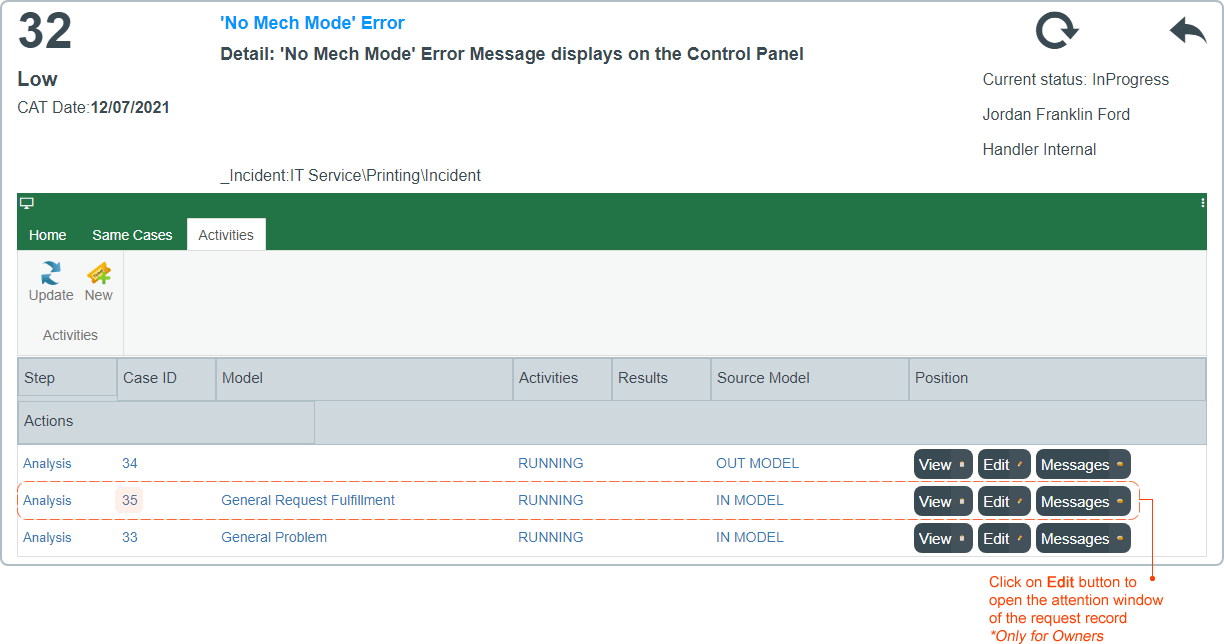Open the 'No Mech Mode' Error title link

point(312,23)
